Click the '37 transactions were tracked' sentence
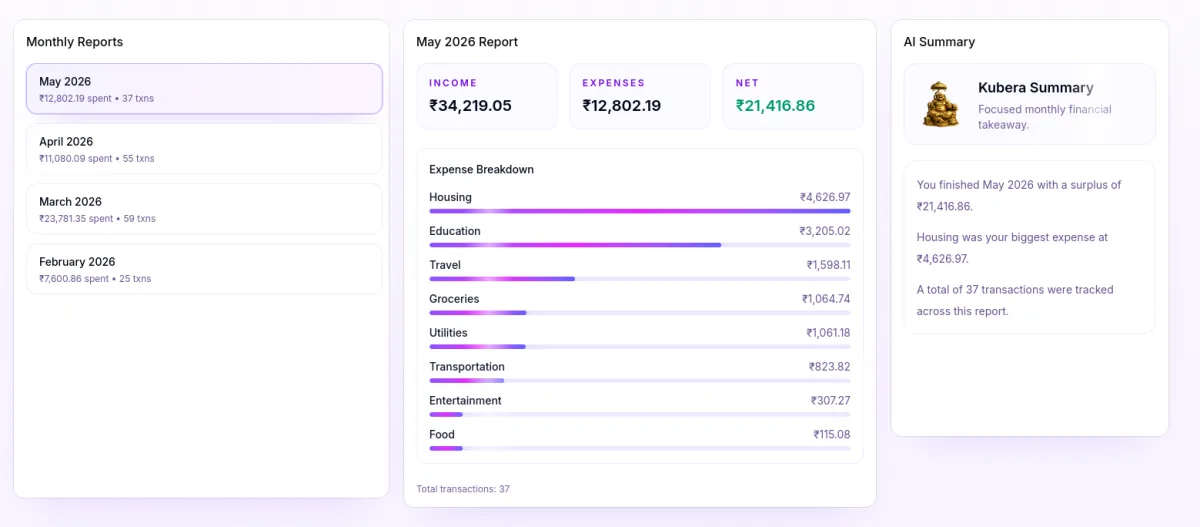The image size is (1200, 527). (x=1015, y=300)
